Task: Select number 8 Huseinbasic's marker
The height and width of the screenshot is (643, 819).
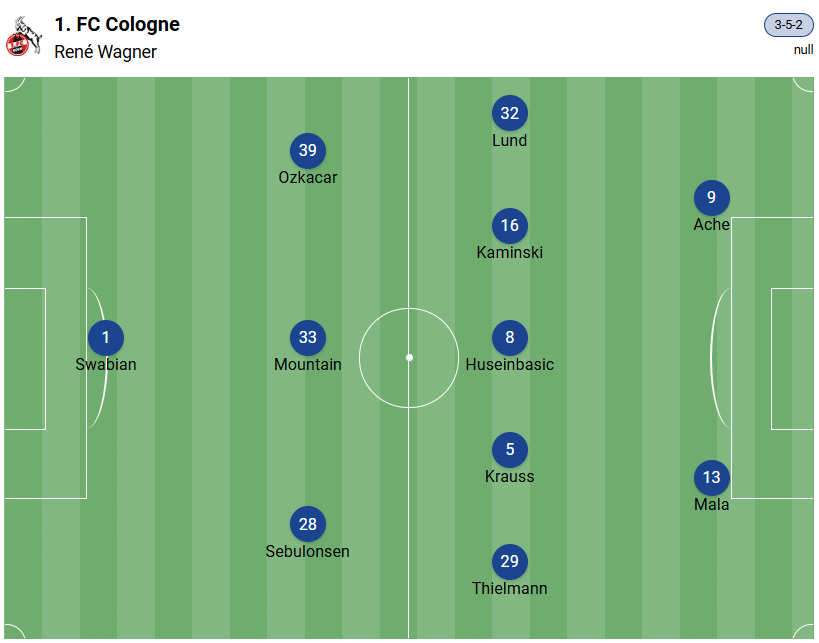Action: pos(510,338)
